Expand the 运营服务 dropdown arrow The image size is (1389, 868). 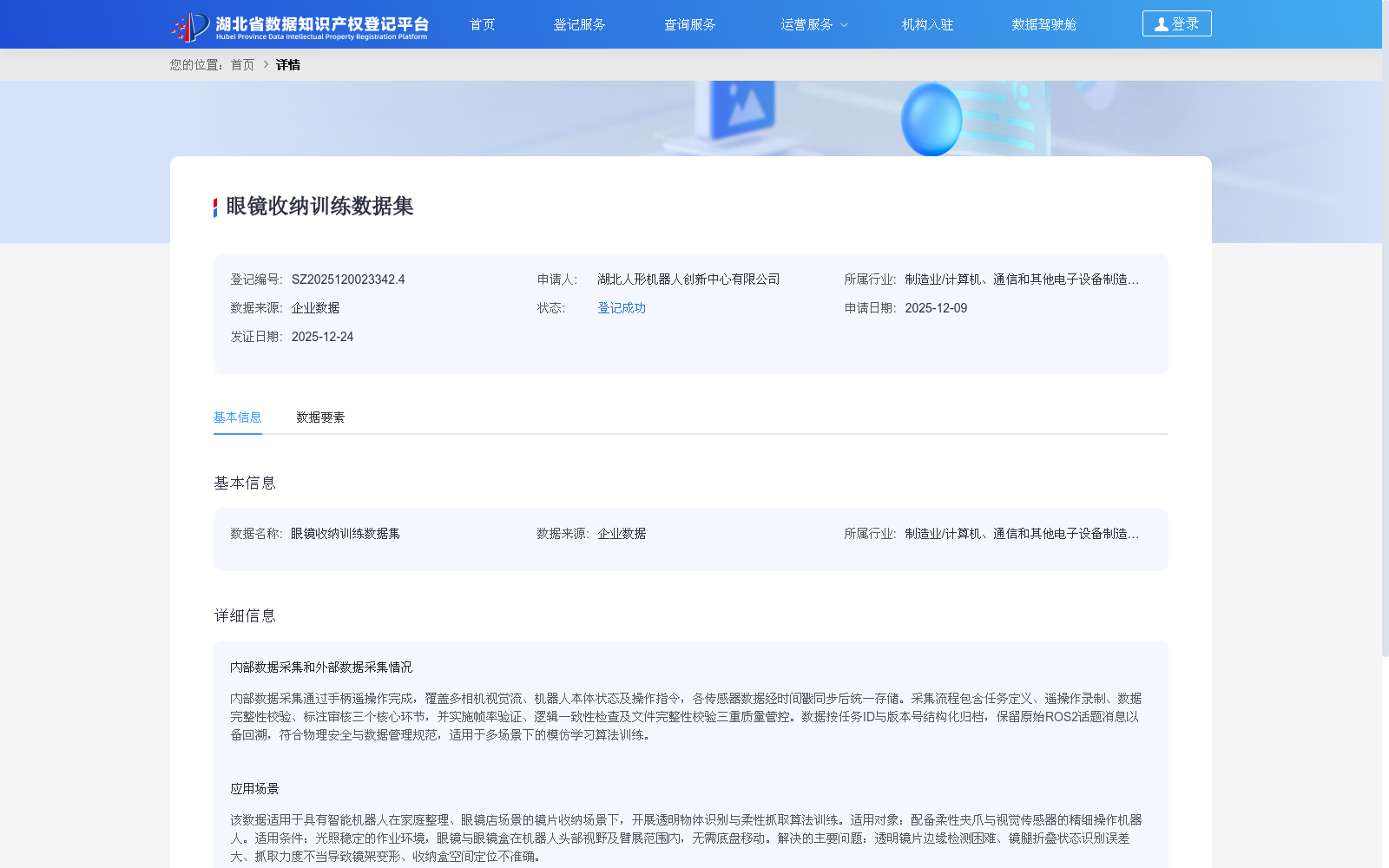click(x=844, y=25)
